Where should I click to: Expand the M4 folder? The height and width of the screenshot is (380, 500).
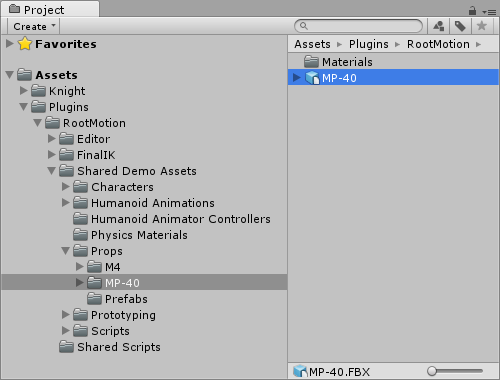tap(79, 266)
